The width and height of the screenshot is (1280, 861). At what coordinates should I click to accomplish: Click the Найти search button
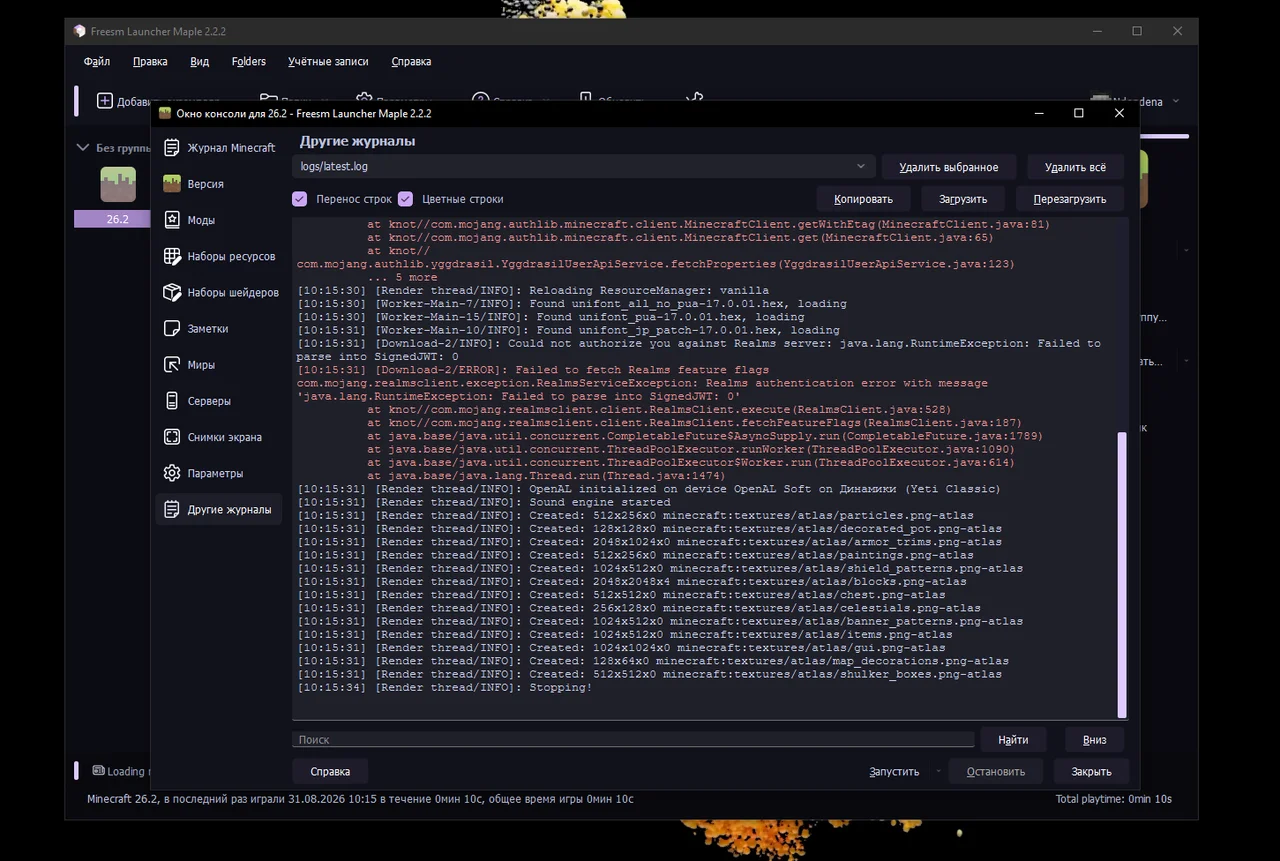pos(1013,740)
